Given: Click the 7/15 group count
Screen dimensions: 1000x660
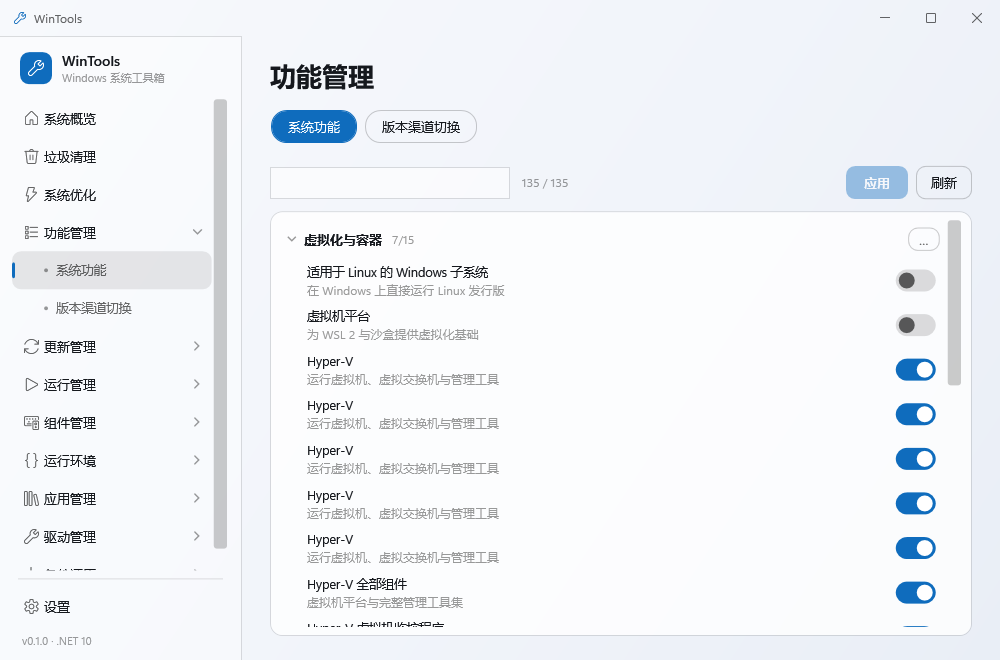Looking at the screenshot, I should click(403, 240).
